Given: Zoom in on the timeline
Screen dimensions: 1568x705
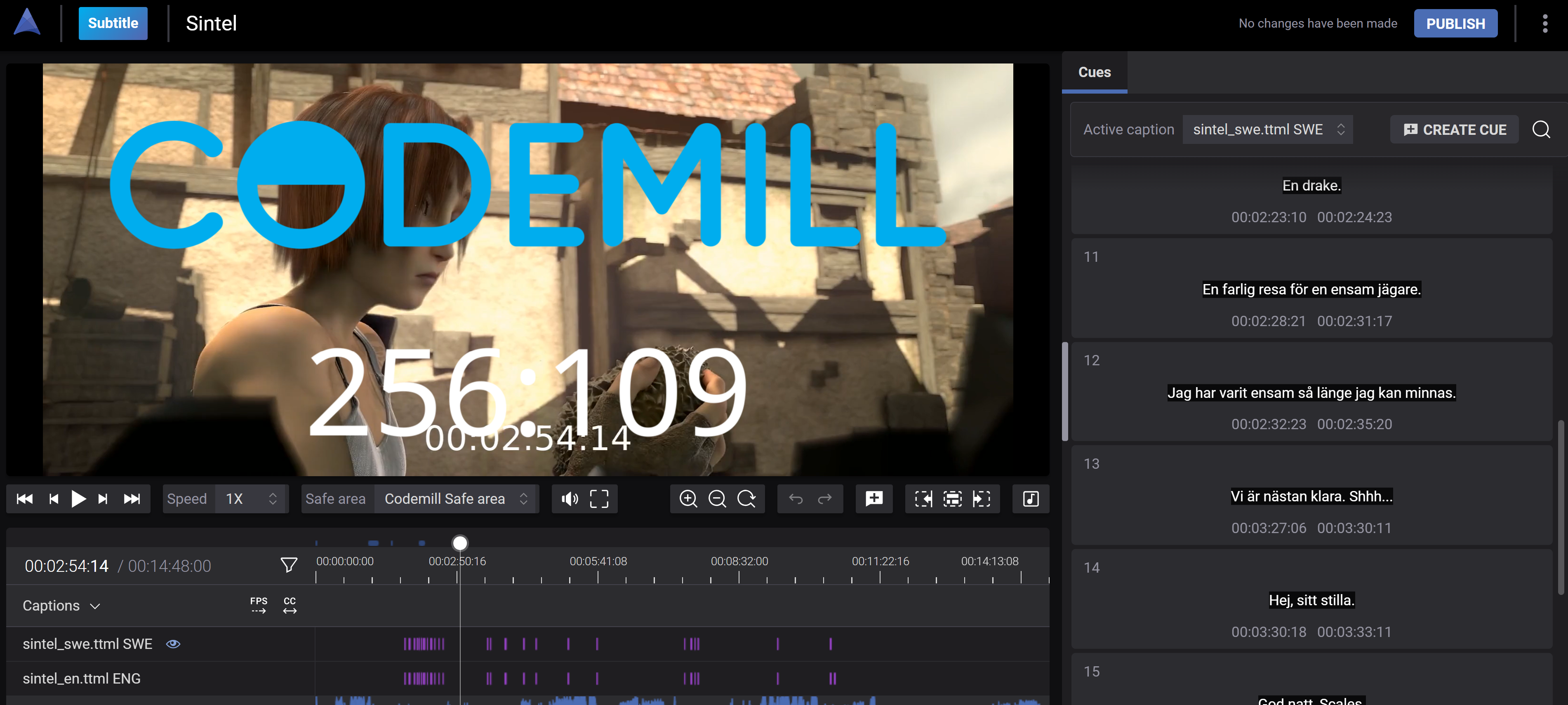Looking at the screenshot, I should tap(688, 499).
